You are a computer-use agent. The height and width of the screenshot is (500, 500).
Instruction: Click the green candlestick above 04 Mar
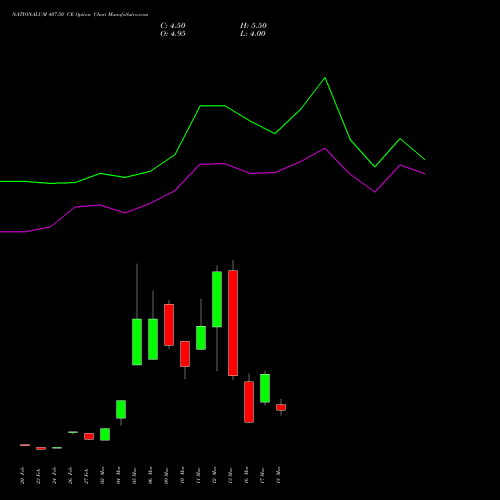[x=121, y=409]
